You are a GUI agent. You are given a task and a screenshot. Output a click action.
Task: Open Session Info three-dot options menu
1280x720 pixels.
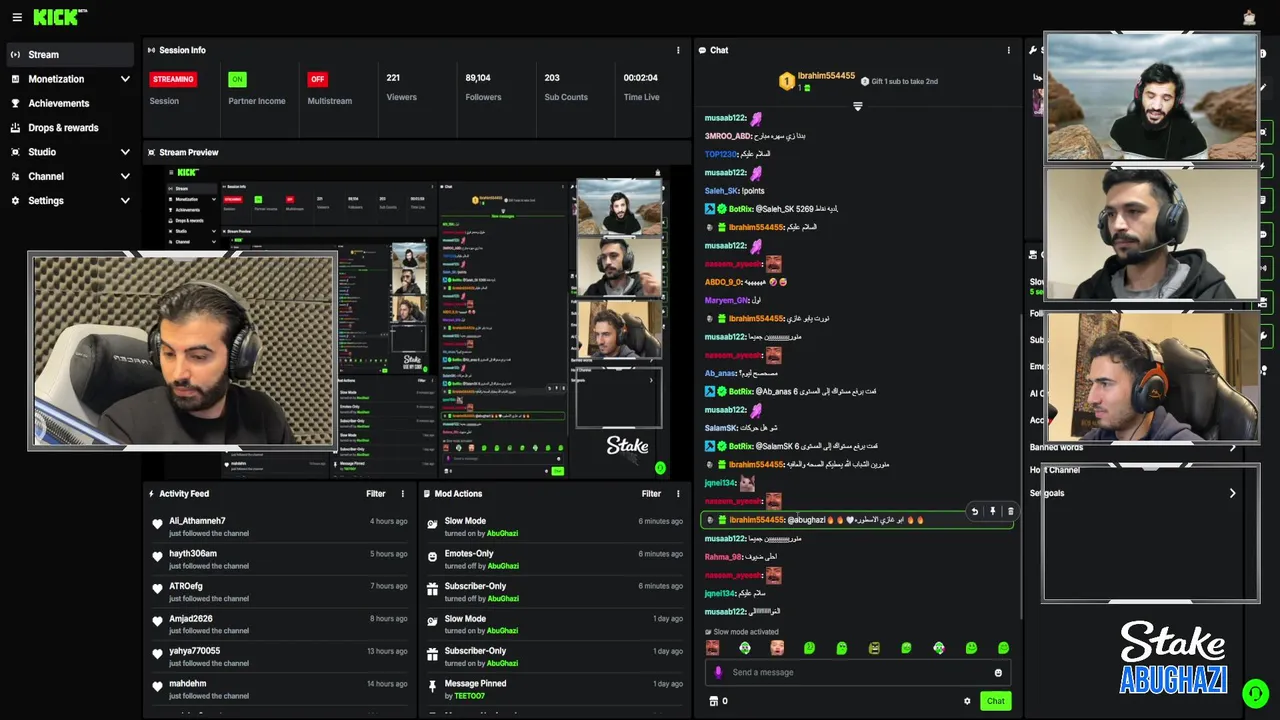(x=678, y=50)
